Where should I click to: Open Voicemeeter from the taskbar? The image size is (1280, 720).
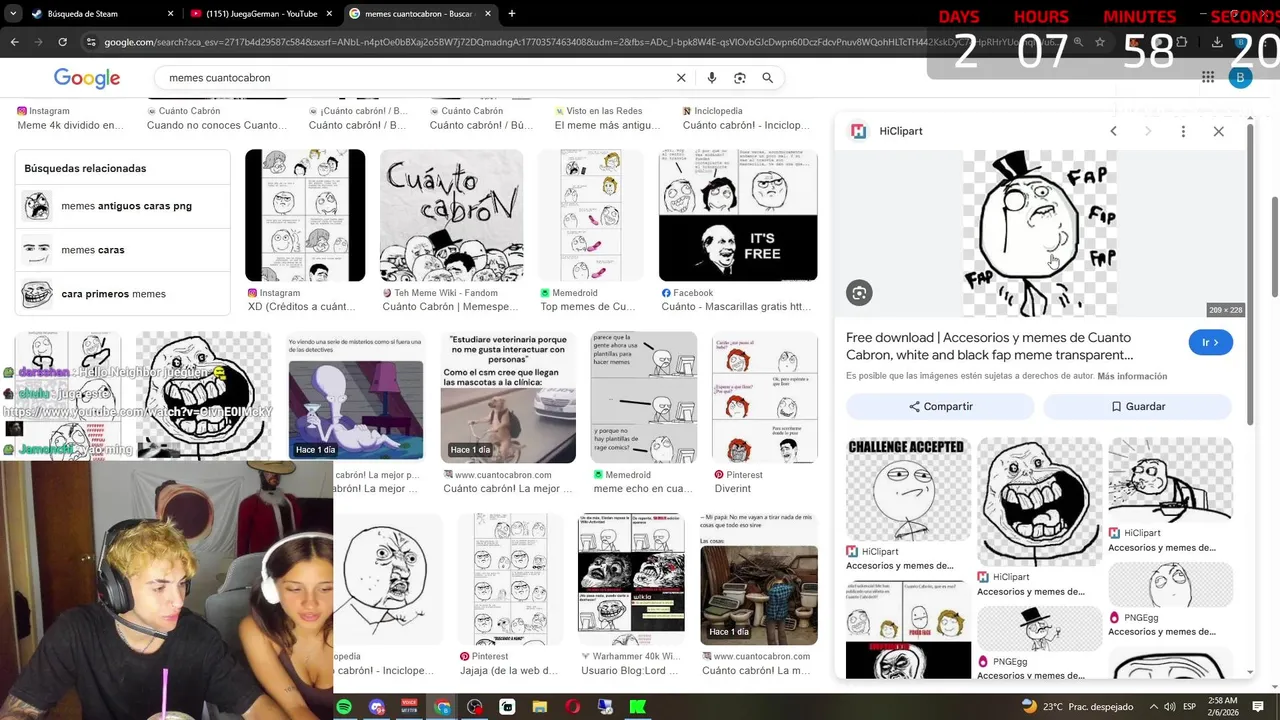point(409,707)
